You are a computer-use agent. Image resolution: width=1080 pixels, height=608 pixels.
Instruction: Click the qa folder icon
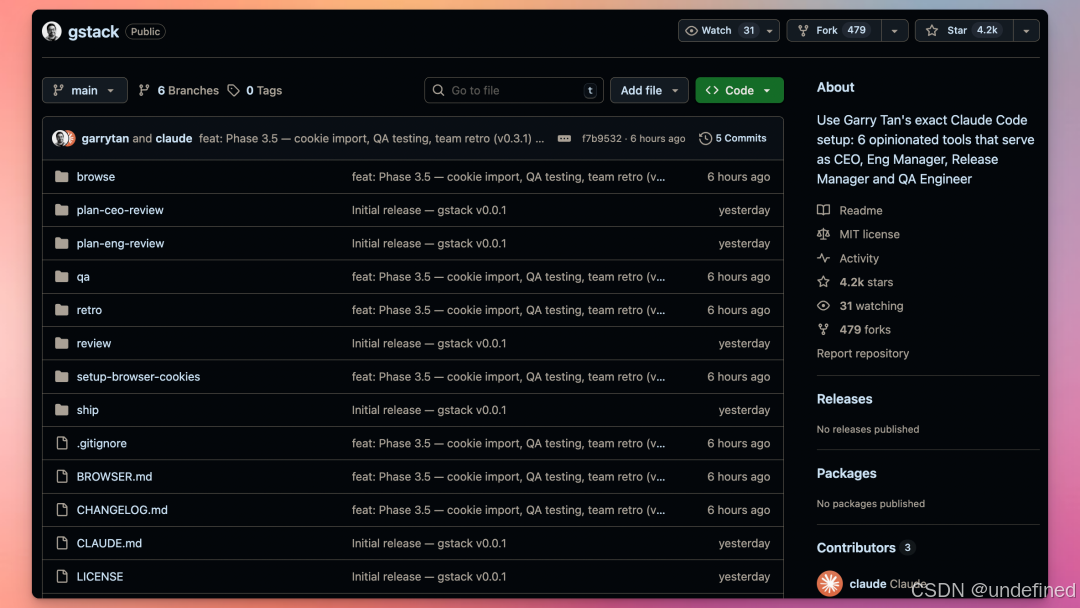pos(61,277)
